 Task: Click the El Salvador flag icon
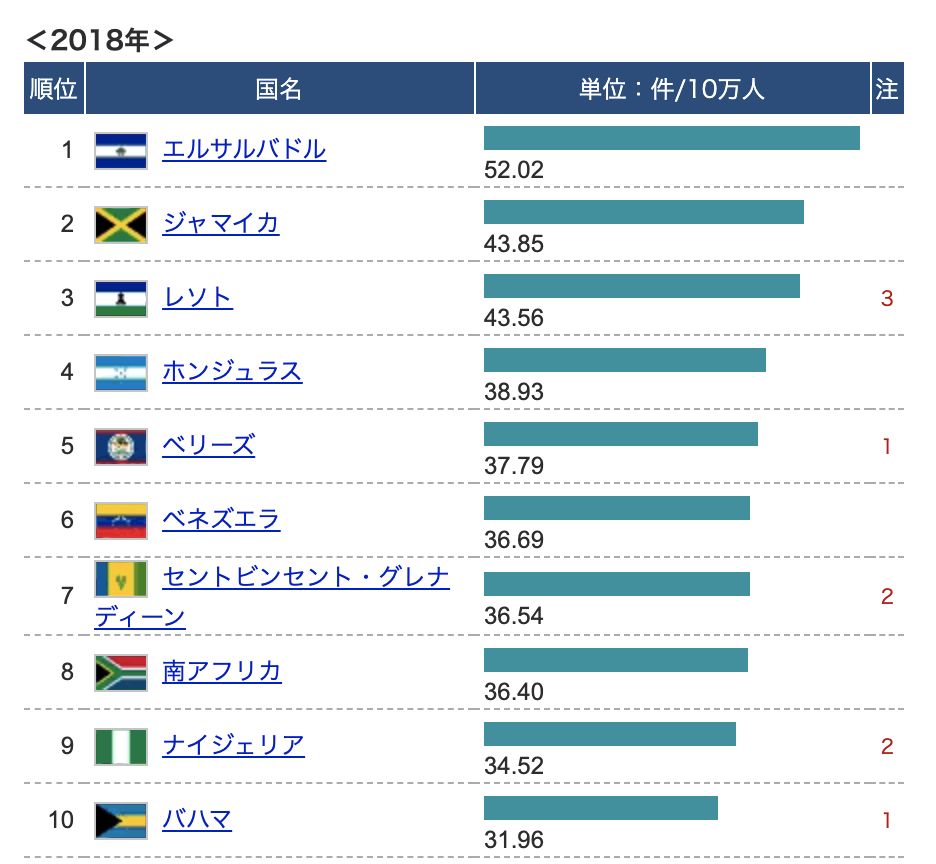121,150
